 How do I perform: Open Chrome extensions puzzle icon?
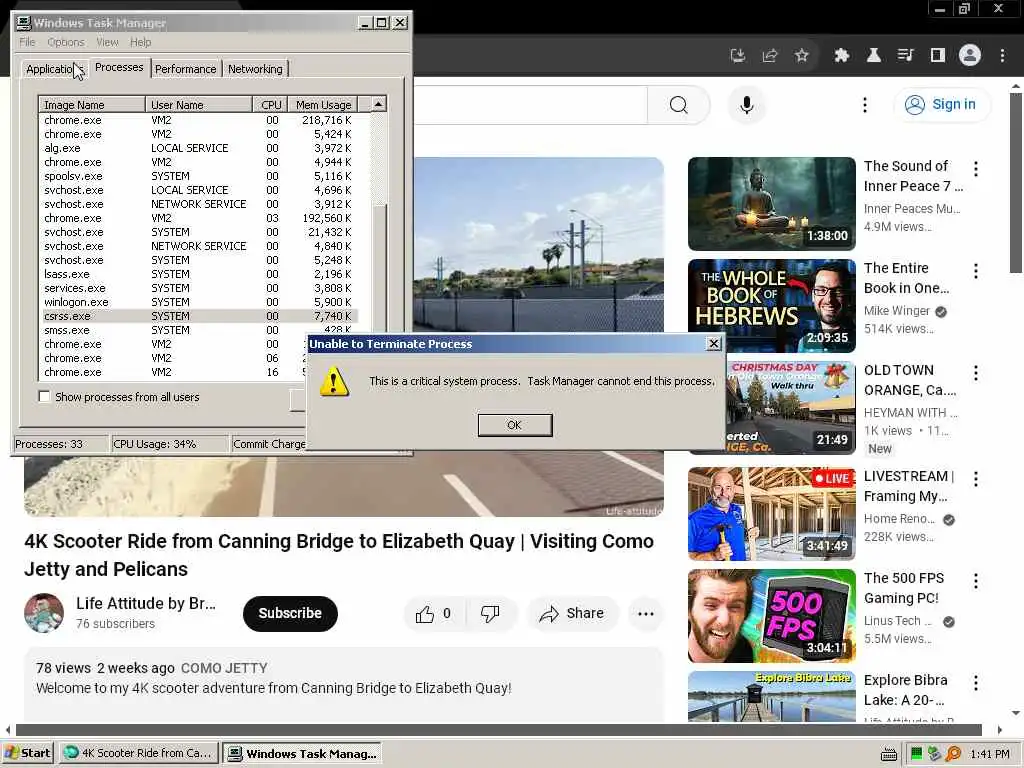842,56
